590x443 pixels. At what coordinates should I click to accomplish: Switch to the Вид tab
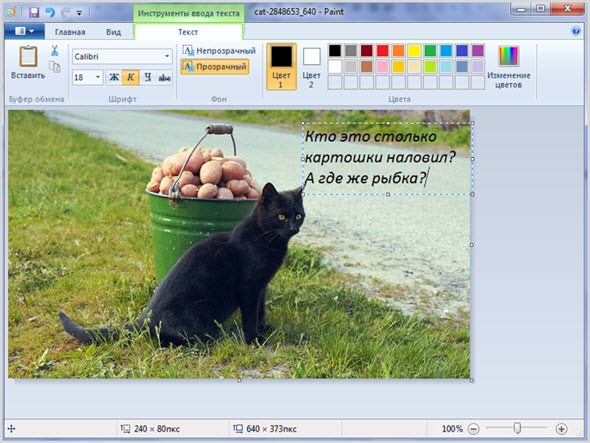tap(113, 32)
